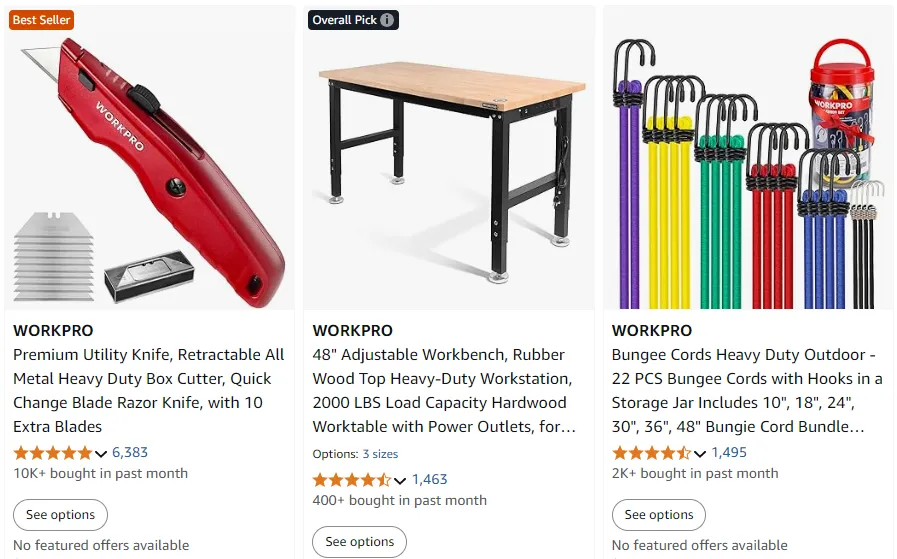
Task: Click the workbench star rating
Action: (x=352, y=480)
